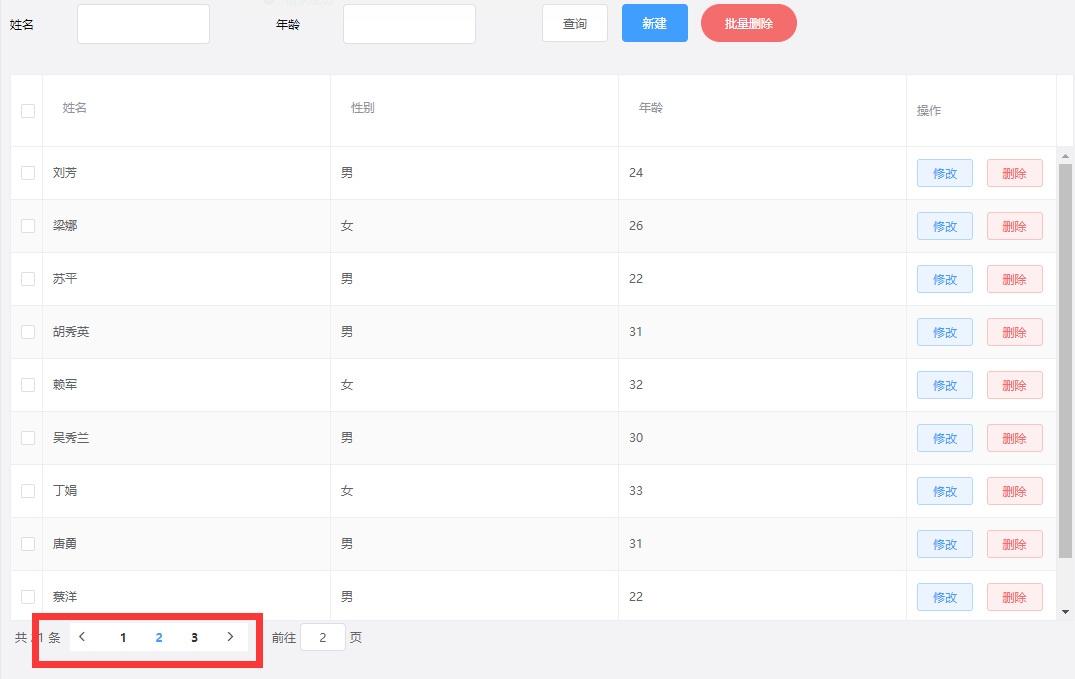The height and width of the screenshot is (679, 1075).
Task: Delete 蔡洋 with 删除 button
Action: (1015, 597)
